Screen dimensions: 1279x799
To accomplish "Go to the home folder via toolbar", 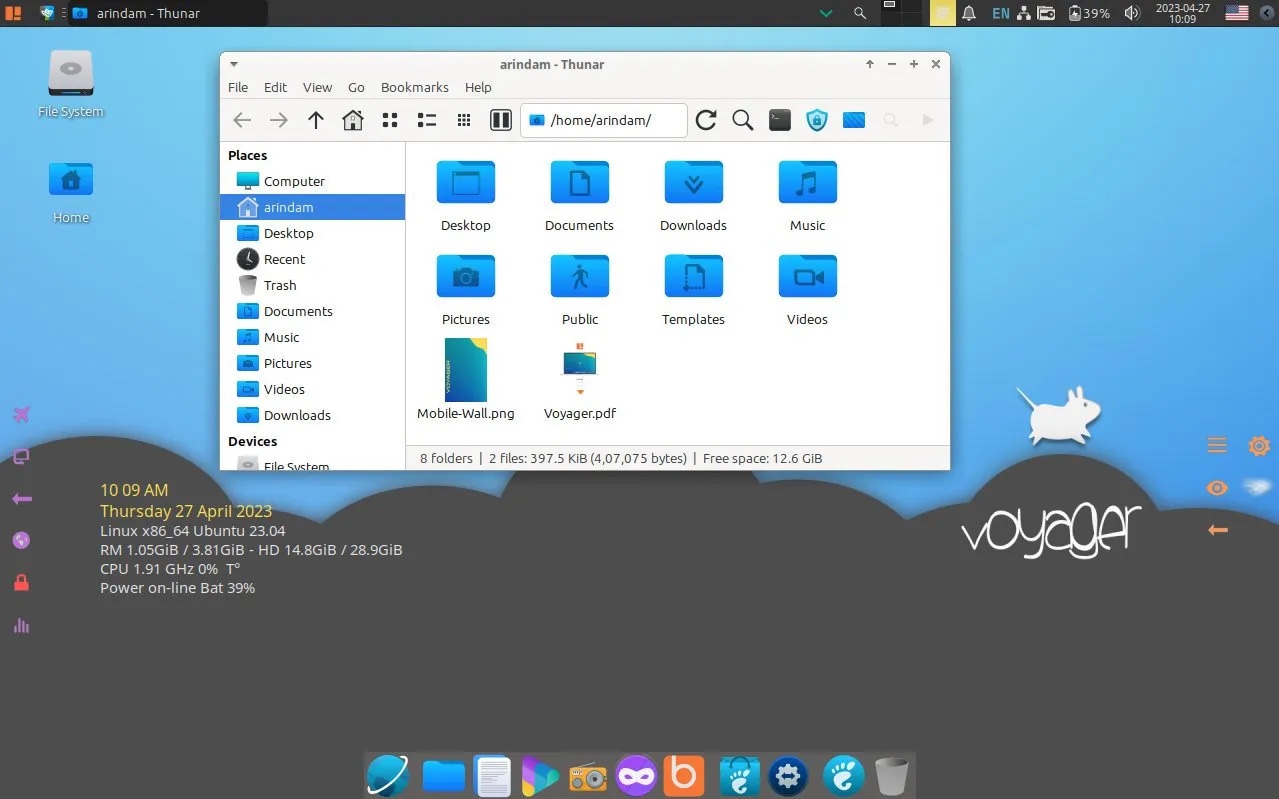I will 352,119.
